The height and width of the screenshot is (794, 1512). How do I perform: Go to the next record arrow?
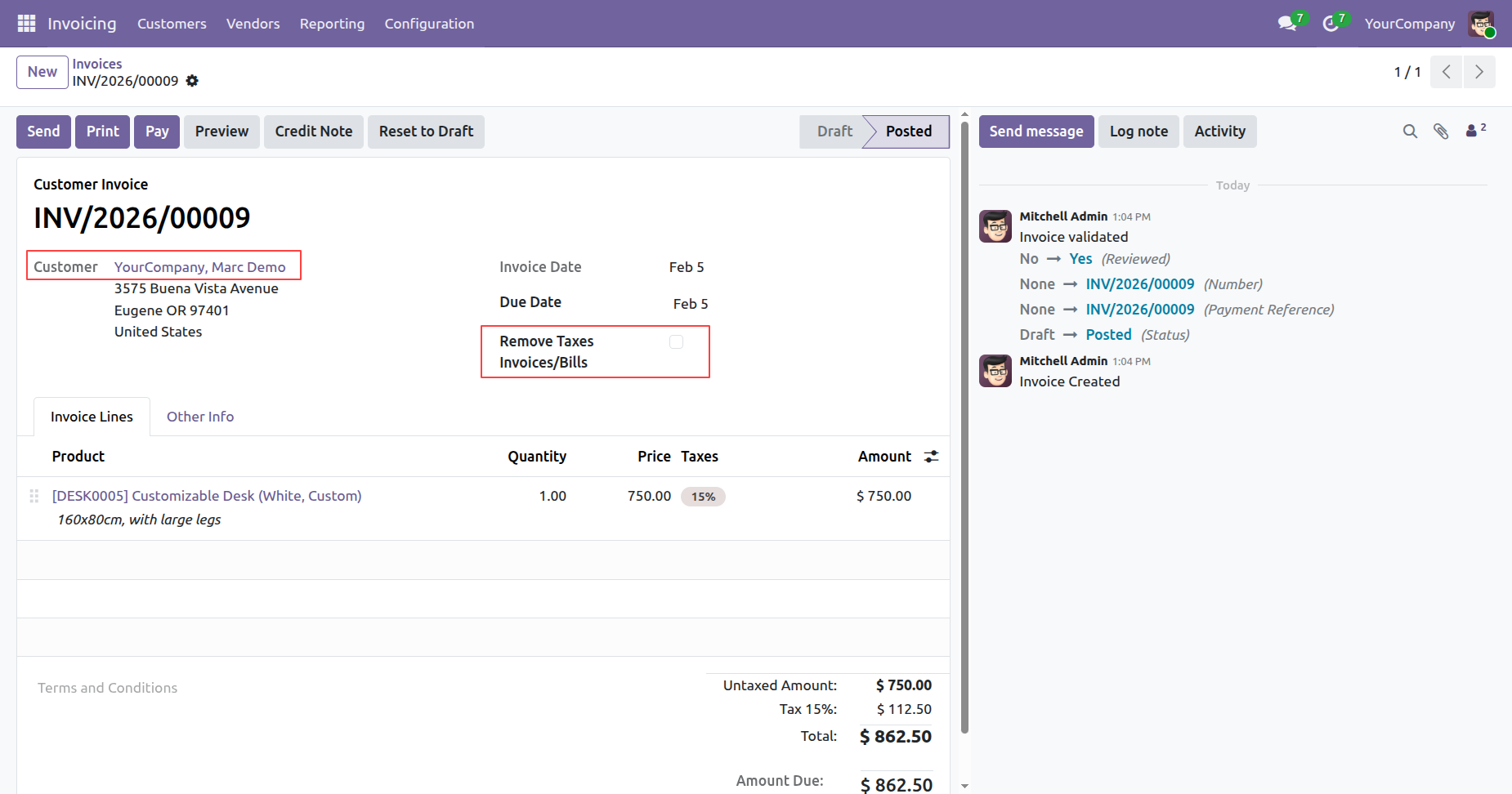[x=1478, y=72]
